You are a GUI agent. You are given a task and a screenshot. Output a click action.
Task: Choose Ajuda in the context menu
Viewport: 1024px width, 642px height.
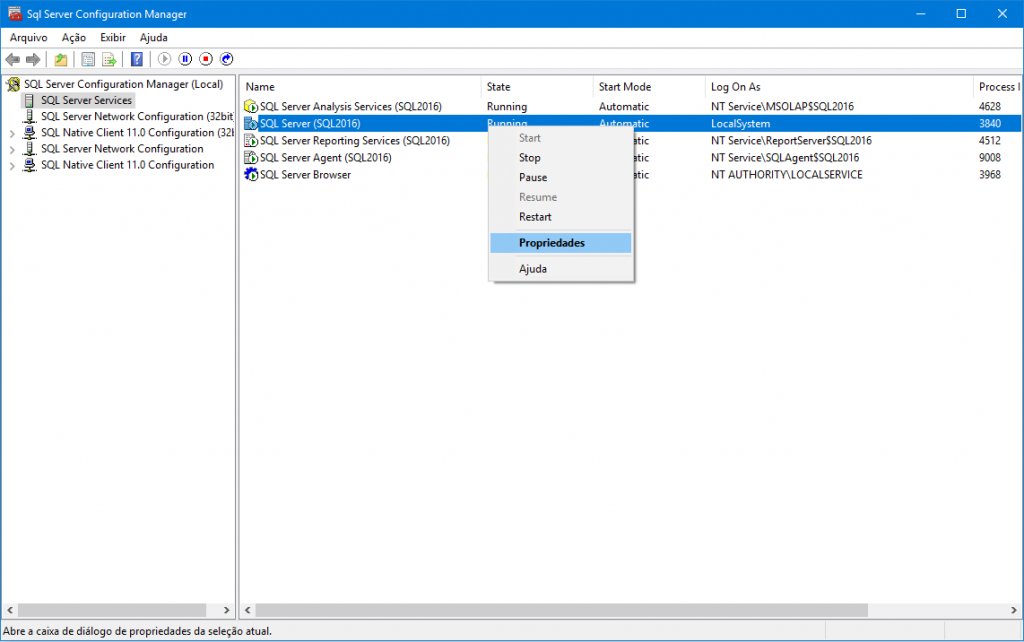[x=561, y=269]
